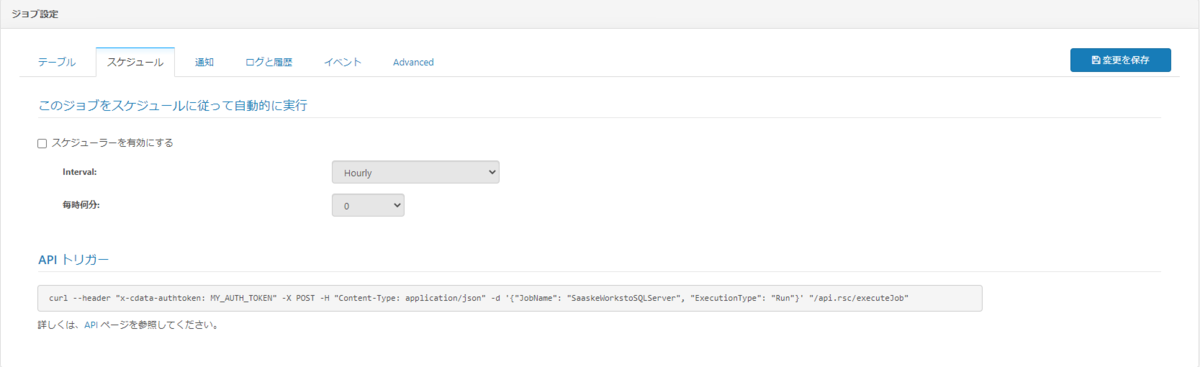The image size is (1200, 367).
Task: Click the arrow of the minute selector
Action: click(x=396, y=205)
